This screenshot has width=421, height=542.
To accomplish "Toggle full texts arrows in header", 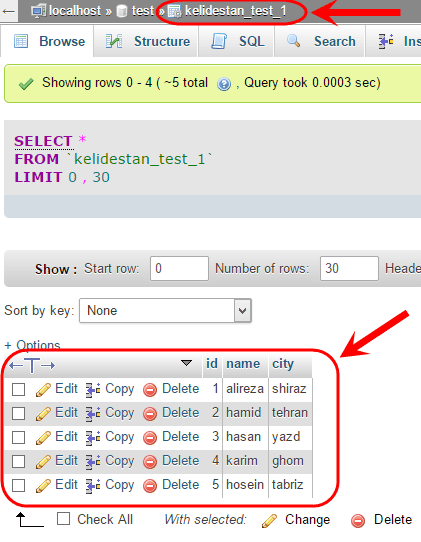I will [x=32, y=365].
